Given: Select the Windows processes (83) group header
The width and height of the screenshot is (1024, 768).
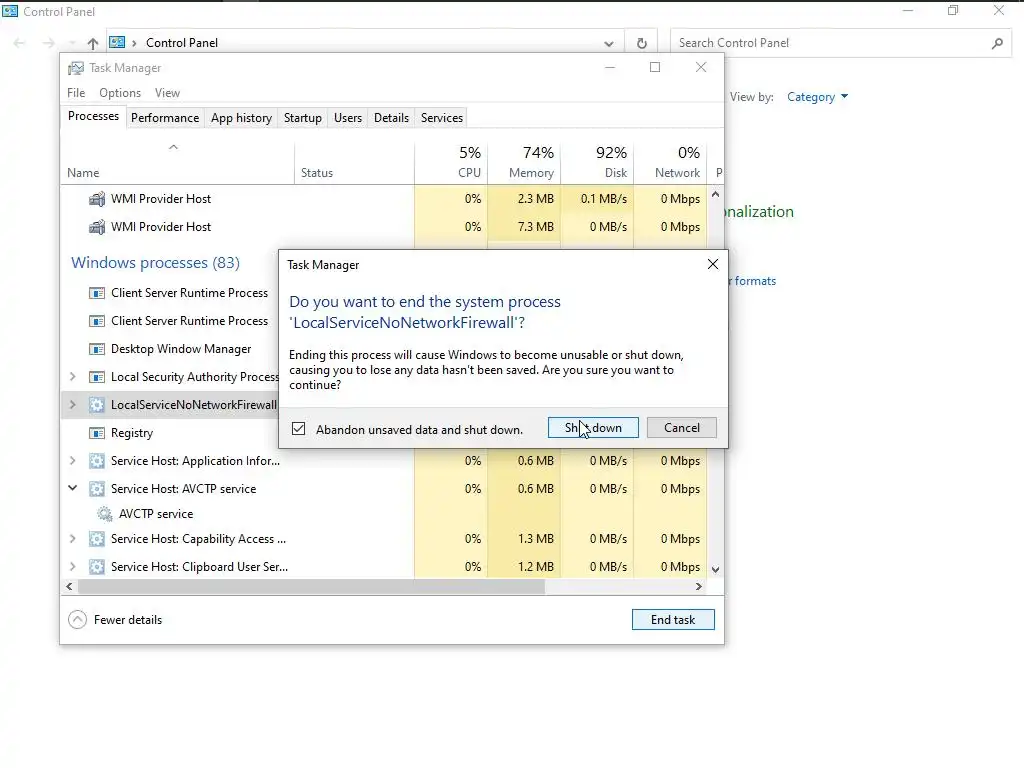Looking at the screenshot, I should point(155,263).
